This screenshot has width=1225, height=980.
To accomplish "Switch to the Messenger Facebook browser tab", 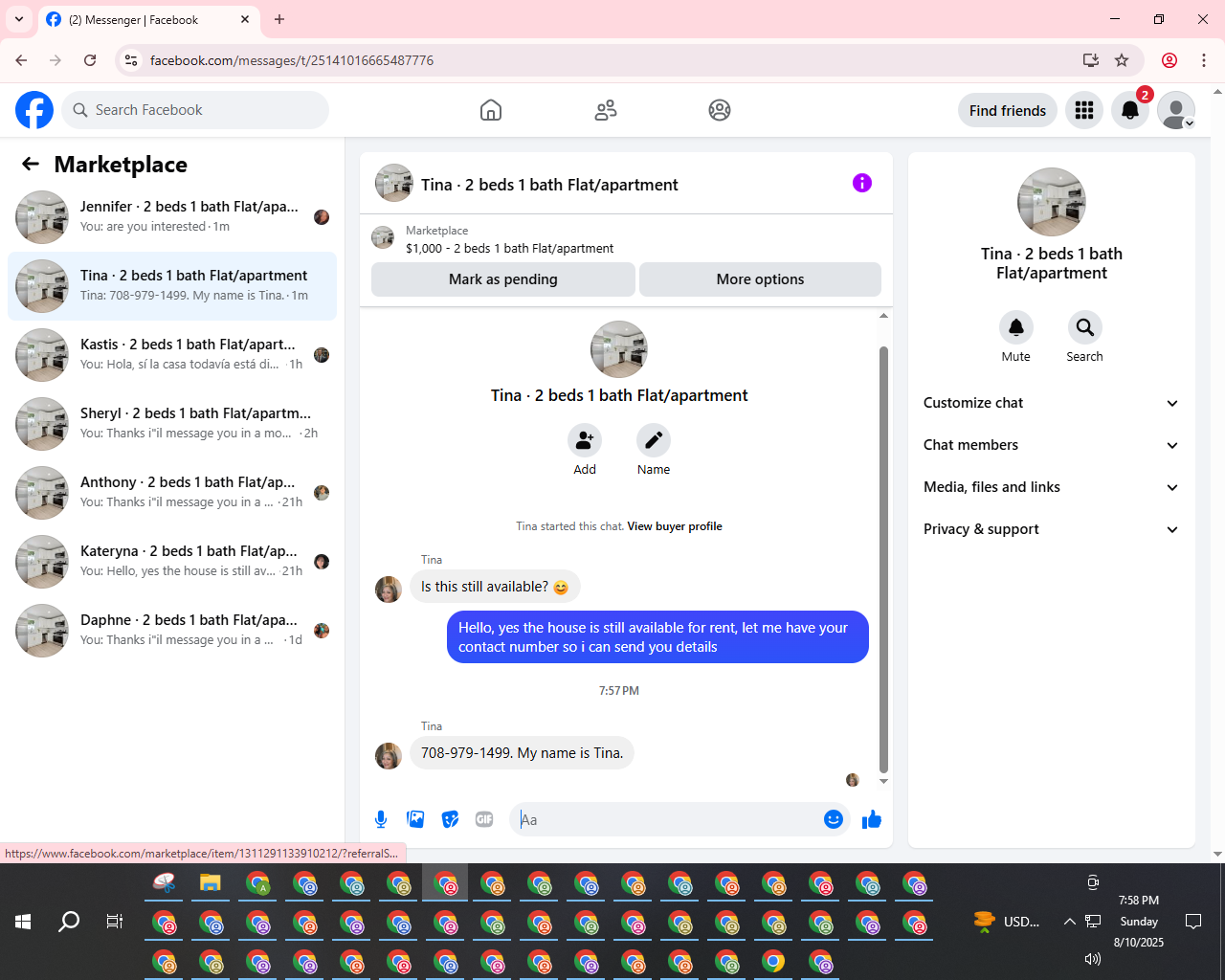I will point(148,19).
